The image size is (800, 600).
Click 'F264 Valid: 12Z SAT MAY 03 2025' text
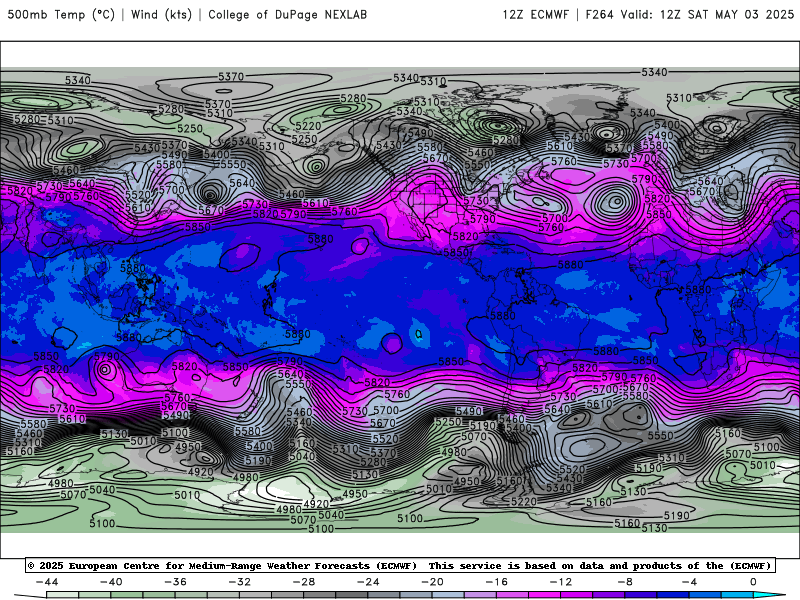[689, 15]
